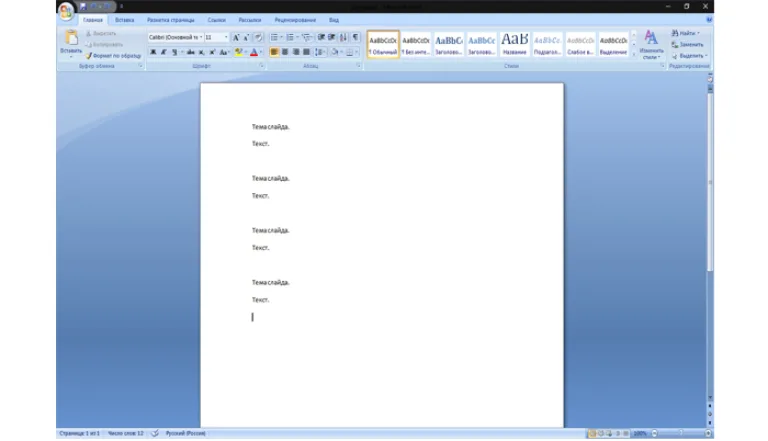Image resolution: width=768 pixels, height=441 pixels.
Task: Apply the Без интервала style
Action: (416, 44)
